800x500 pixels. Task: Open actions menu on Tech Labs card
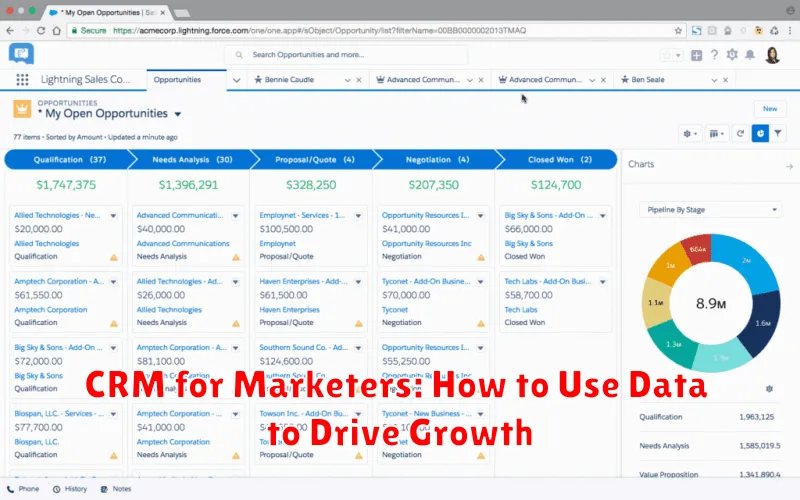click(603, 282)
